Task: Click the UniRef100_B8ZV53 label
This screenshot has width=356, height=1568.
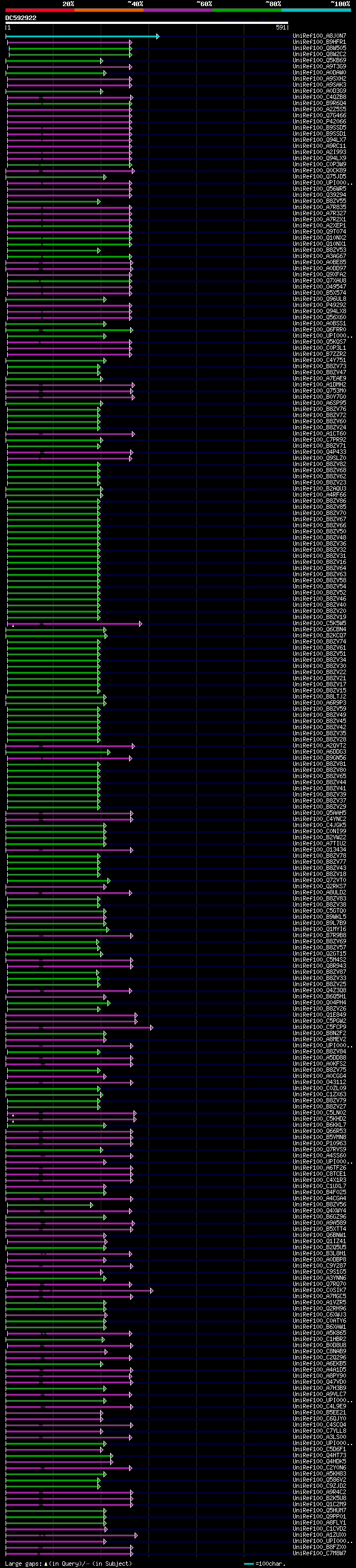Action: tap(319, 250)
